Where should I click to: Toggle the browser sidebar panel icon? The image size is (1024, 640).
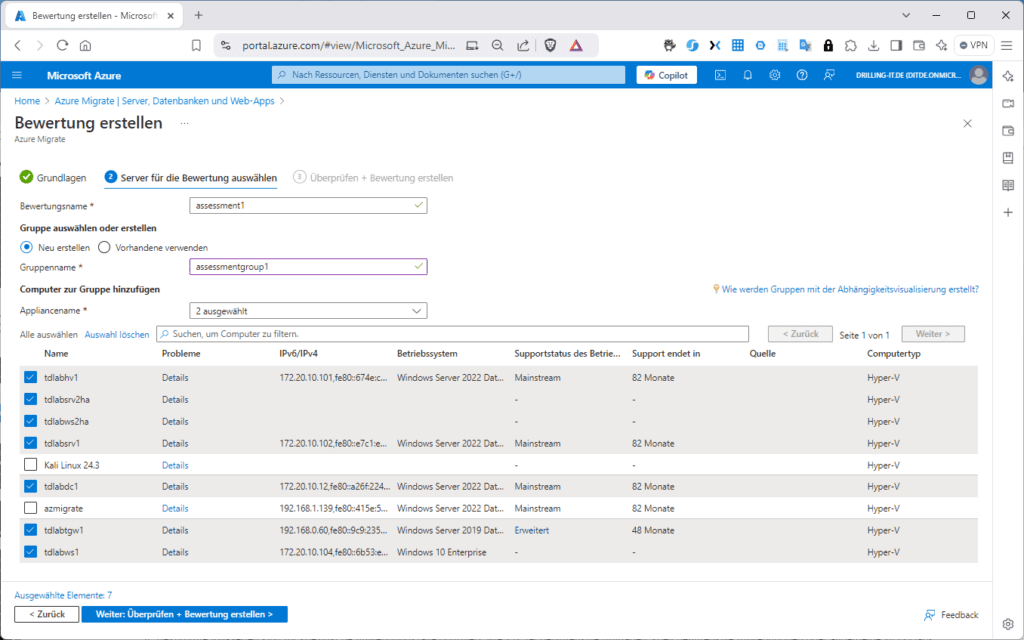point(896,45)
